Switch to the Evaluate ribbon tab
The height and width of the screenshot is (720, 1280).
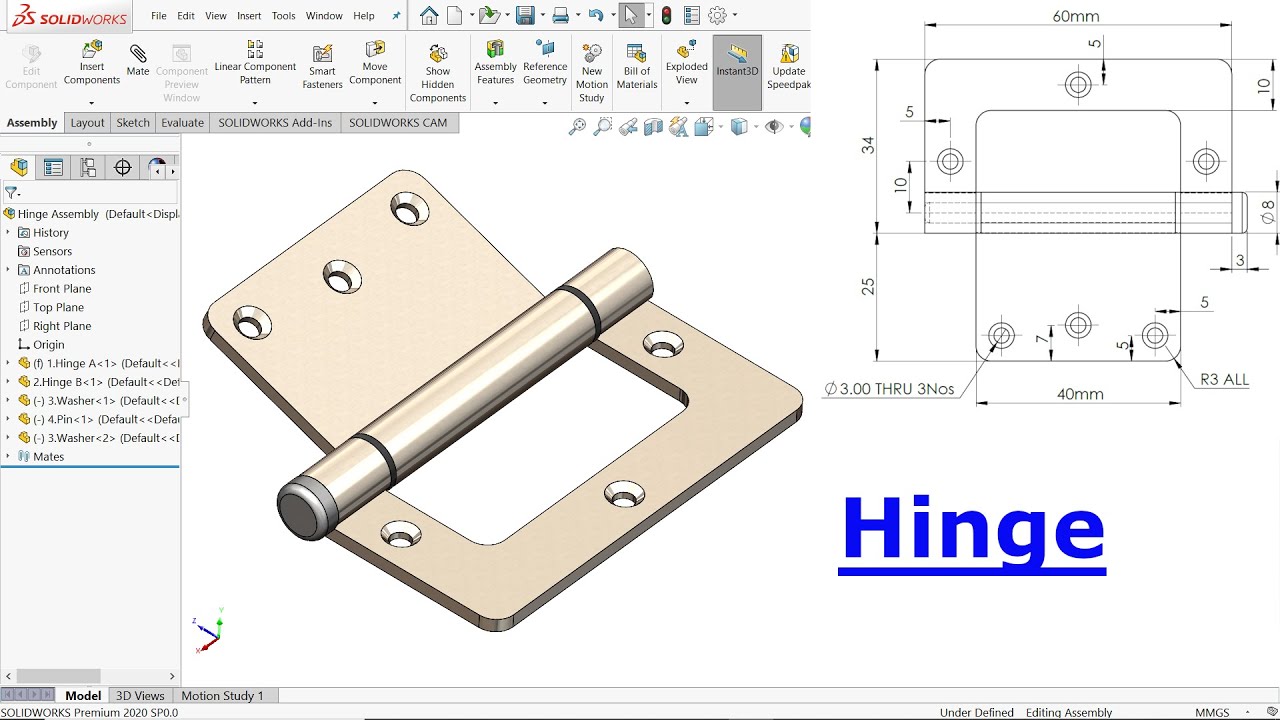coord(183,123)
